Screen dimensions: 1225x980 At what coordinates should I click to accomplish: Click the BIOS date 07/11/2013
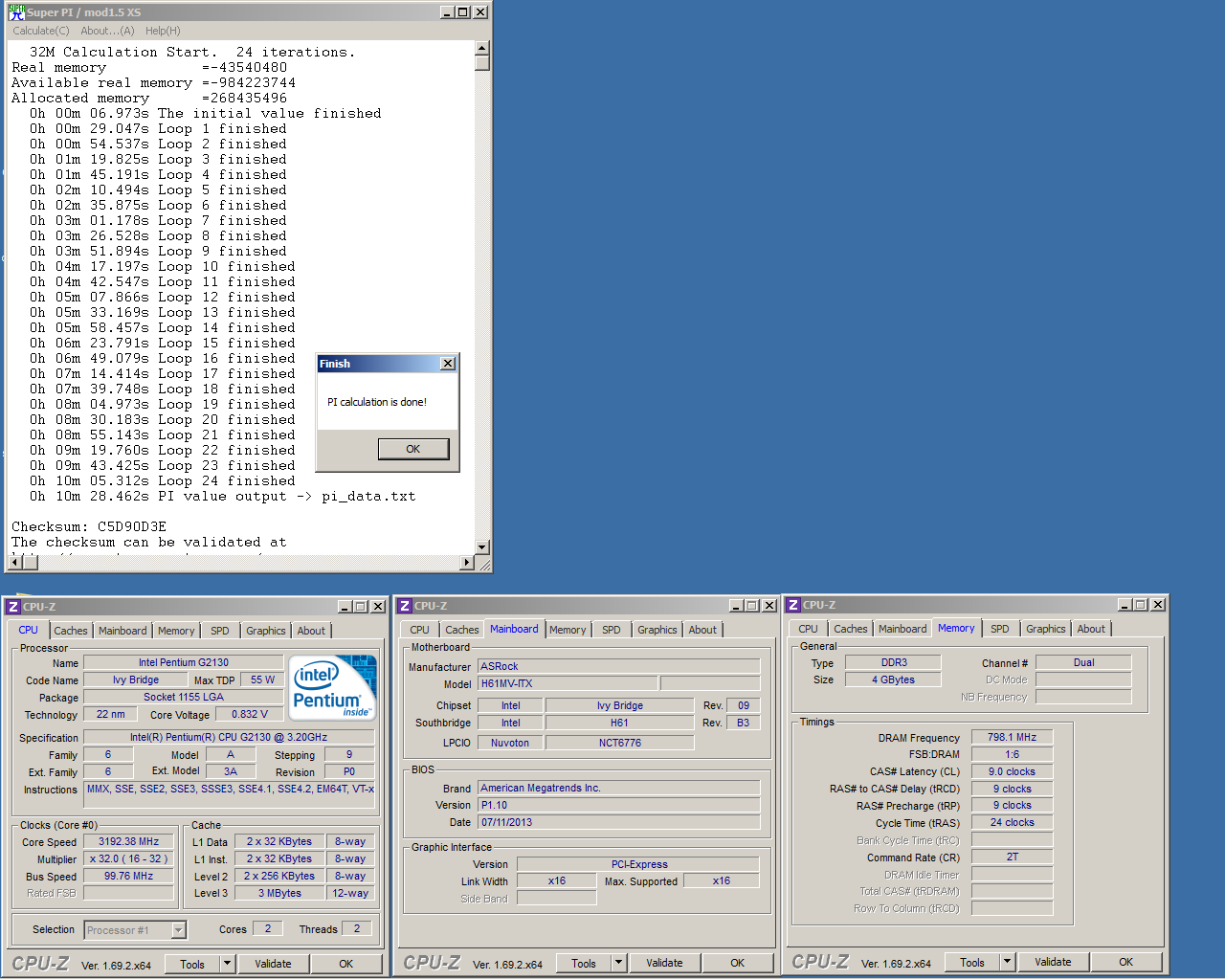(x=618, y=823)
